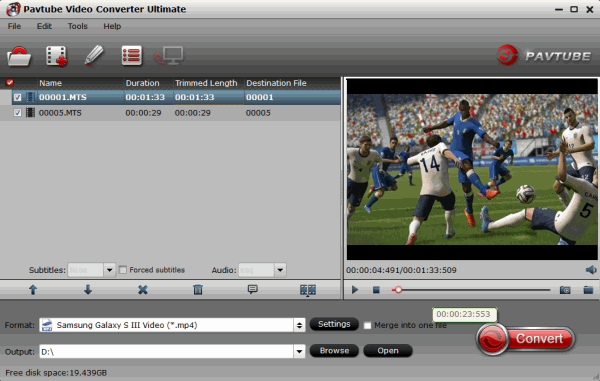This screenshot has width=600, height=381.
Task: Click the Settings button
Action: click(x=334, y=324)
